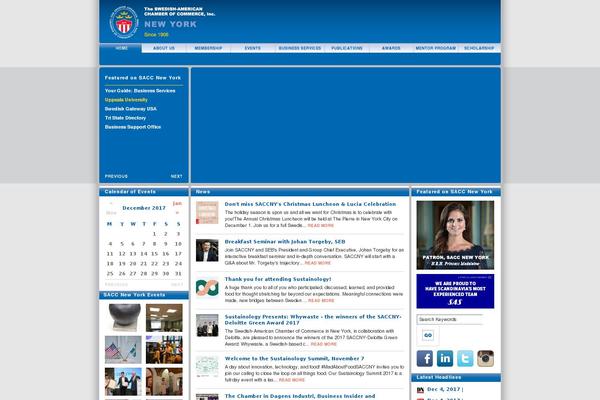Click READ MORE under Sustainology Summit article

[292, 380]
